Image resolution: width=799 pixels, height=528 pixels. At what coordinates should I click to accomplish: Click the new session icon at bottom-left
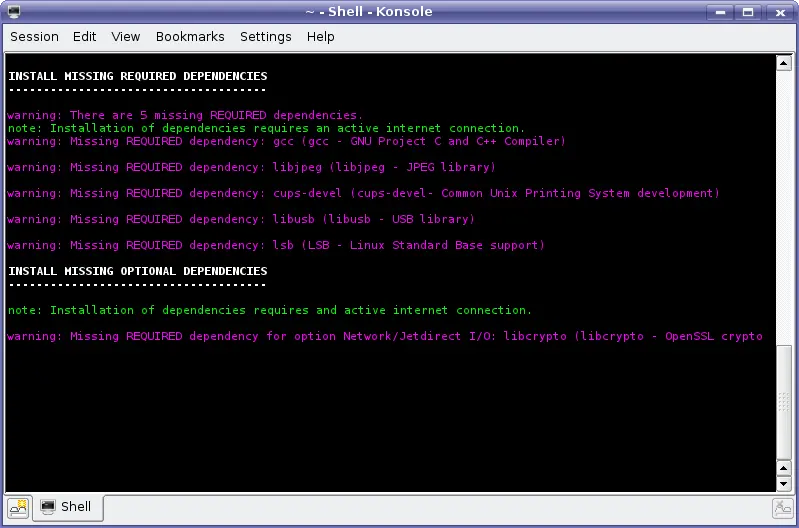click(18, 507)
